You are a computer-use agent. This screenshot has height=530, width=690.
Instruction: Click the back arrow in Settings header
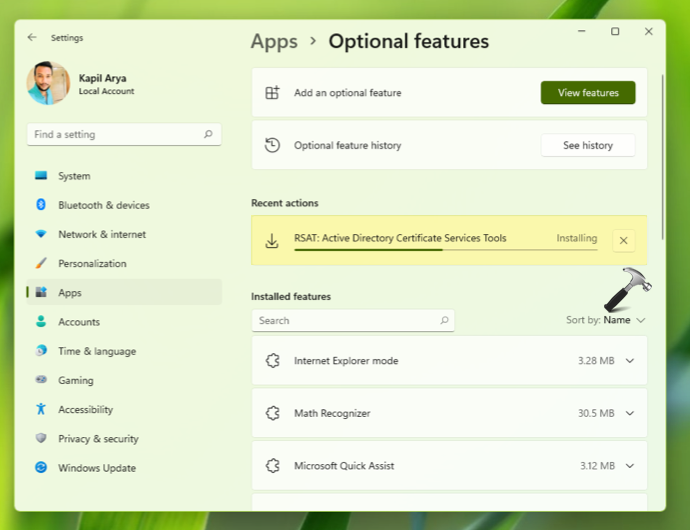(x=32, y=38)
